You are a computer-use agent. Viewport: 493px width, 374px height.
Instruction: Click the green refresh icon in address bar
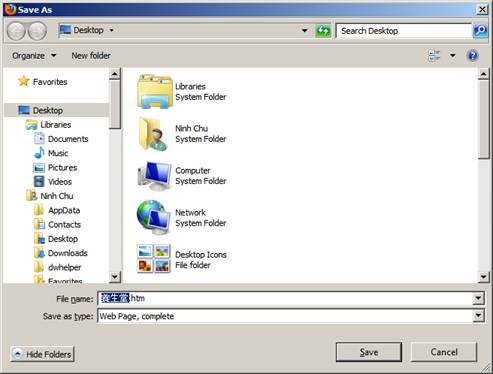(323, 31)
